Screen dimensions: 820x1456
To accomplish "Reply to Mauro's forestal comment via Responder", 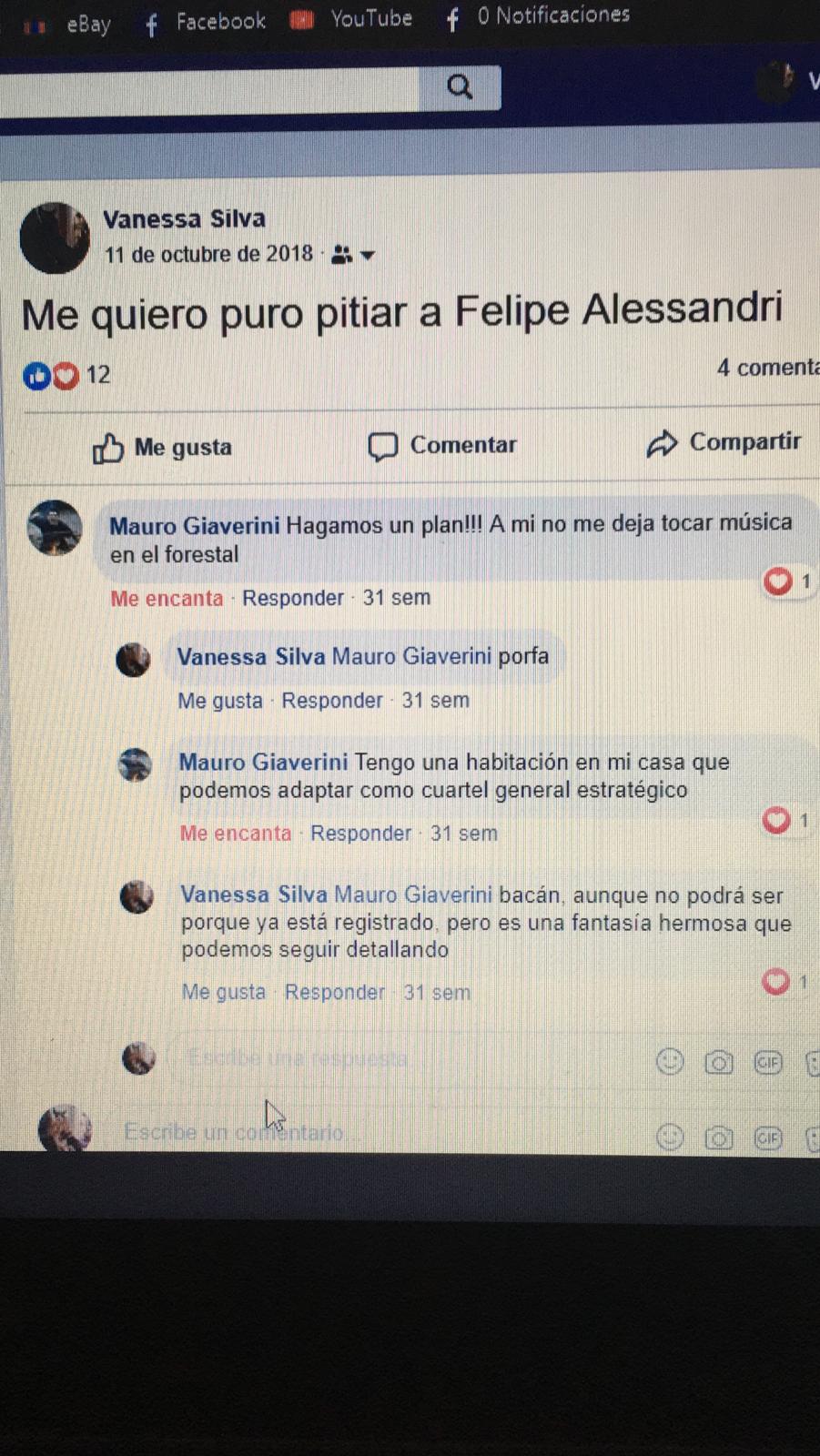I will pos(293,598).
